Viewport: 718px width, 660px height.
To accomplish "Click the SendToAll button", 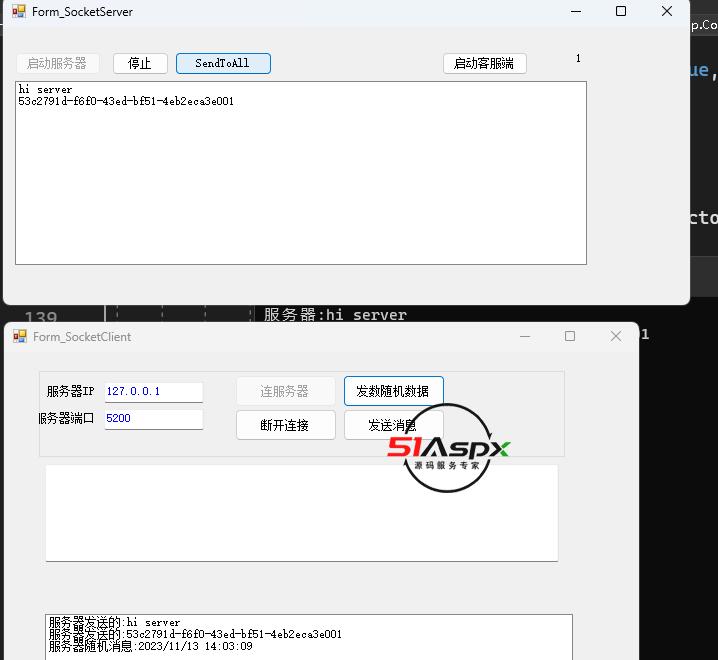I will coord(223,63).
